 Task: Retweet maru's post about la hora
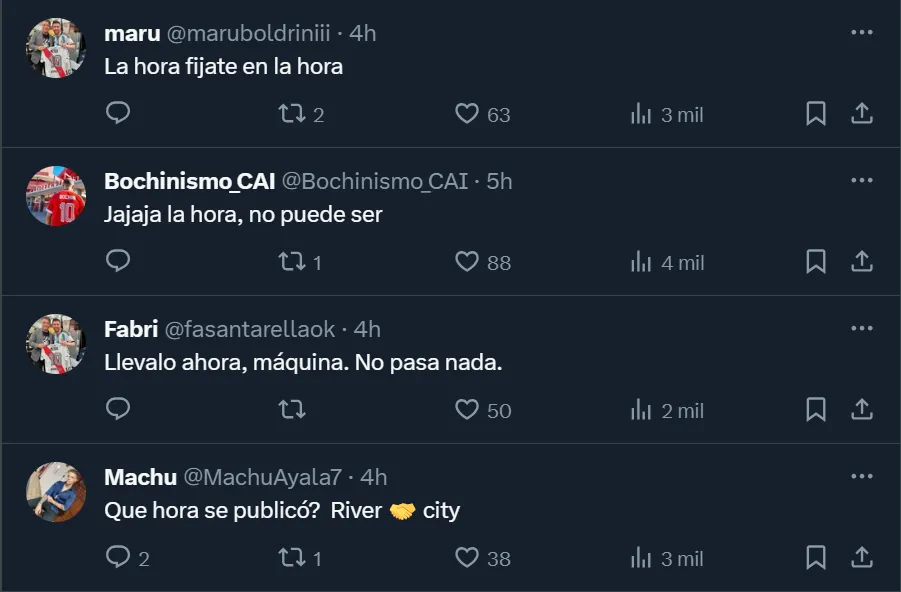292,114
